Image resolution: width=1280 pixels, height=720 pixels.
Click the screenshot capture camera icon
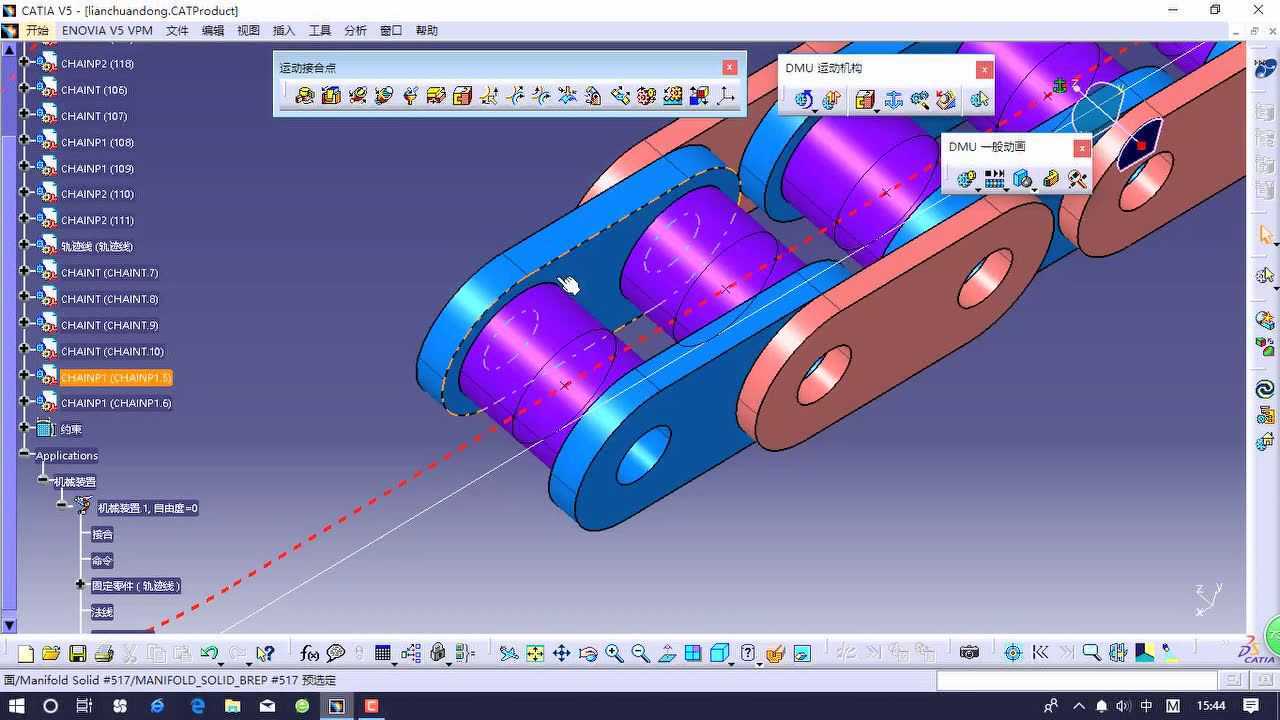[x=968, y=652]
